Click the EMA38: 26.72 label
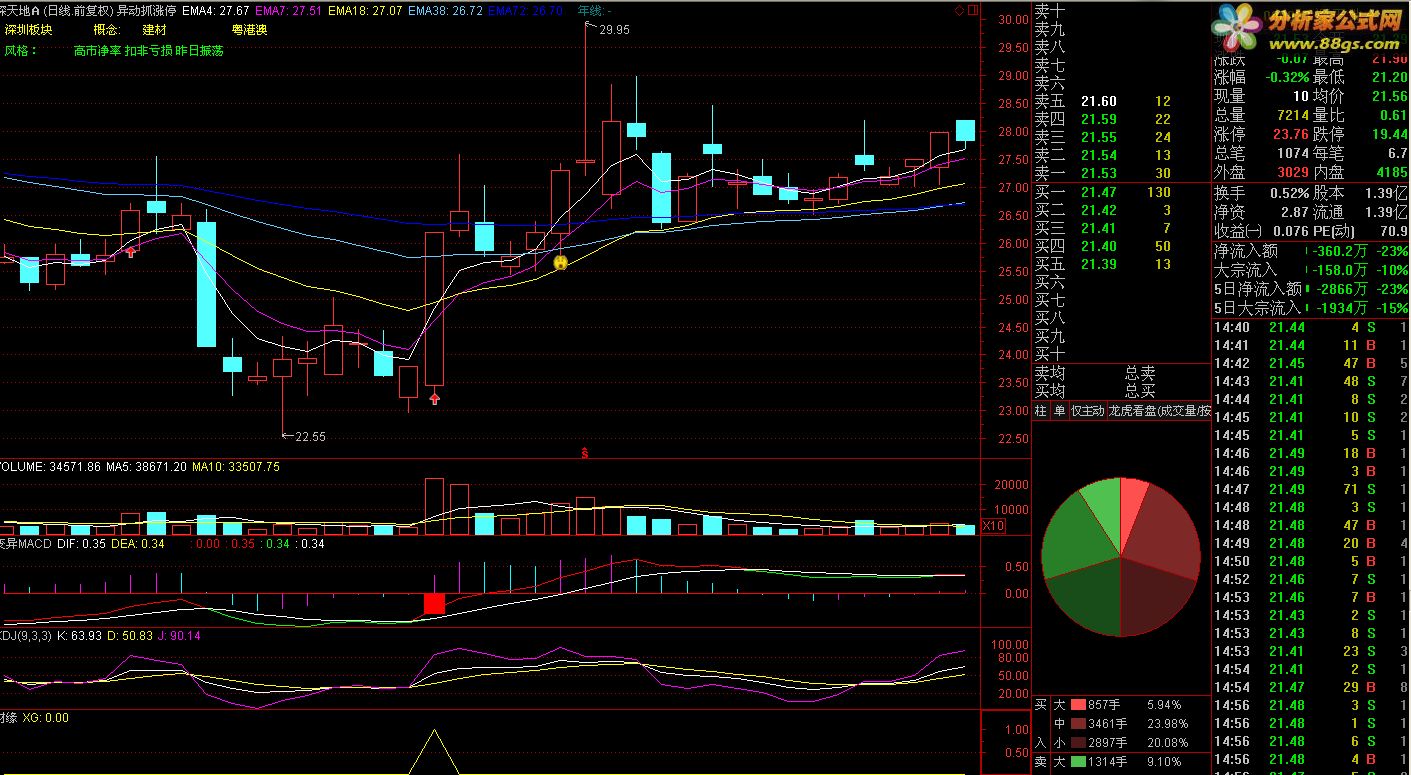The height and width of the screenshot is (775, 1411). [x=445, y=10]
